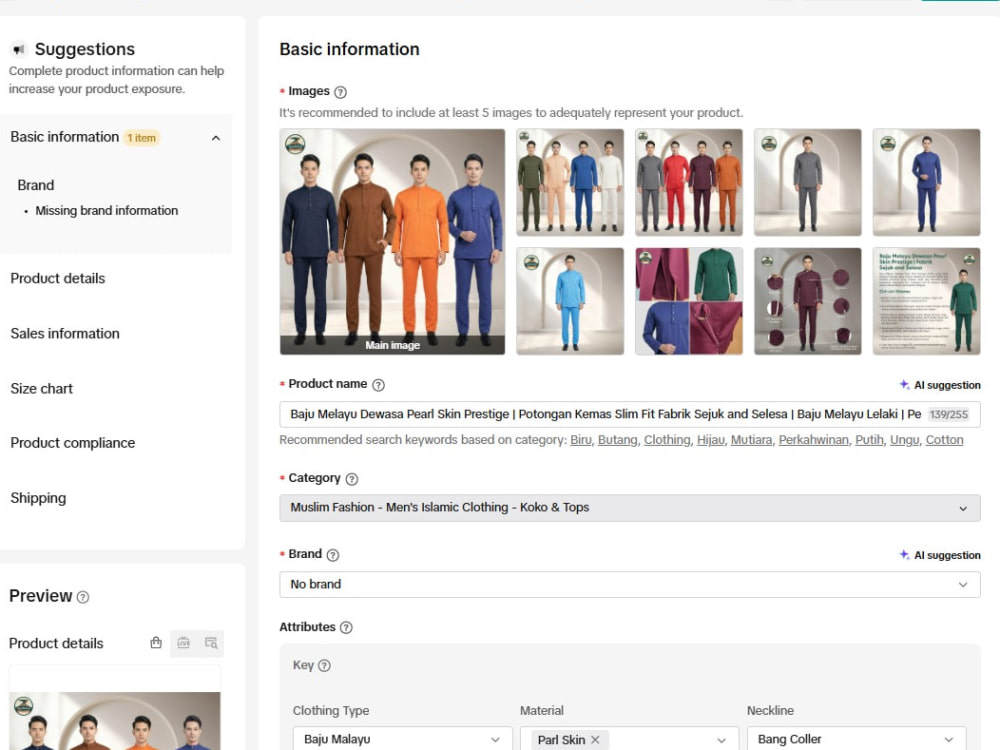Select the Brand suggestion item
The height and width of the screenshot is (750, 1000).
[x=36, y=185]
